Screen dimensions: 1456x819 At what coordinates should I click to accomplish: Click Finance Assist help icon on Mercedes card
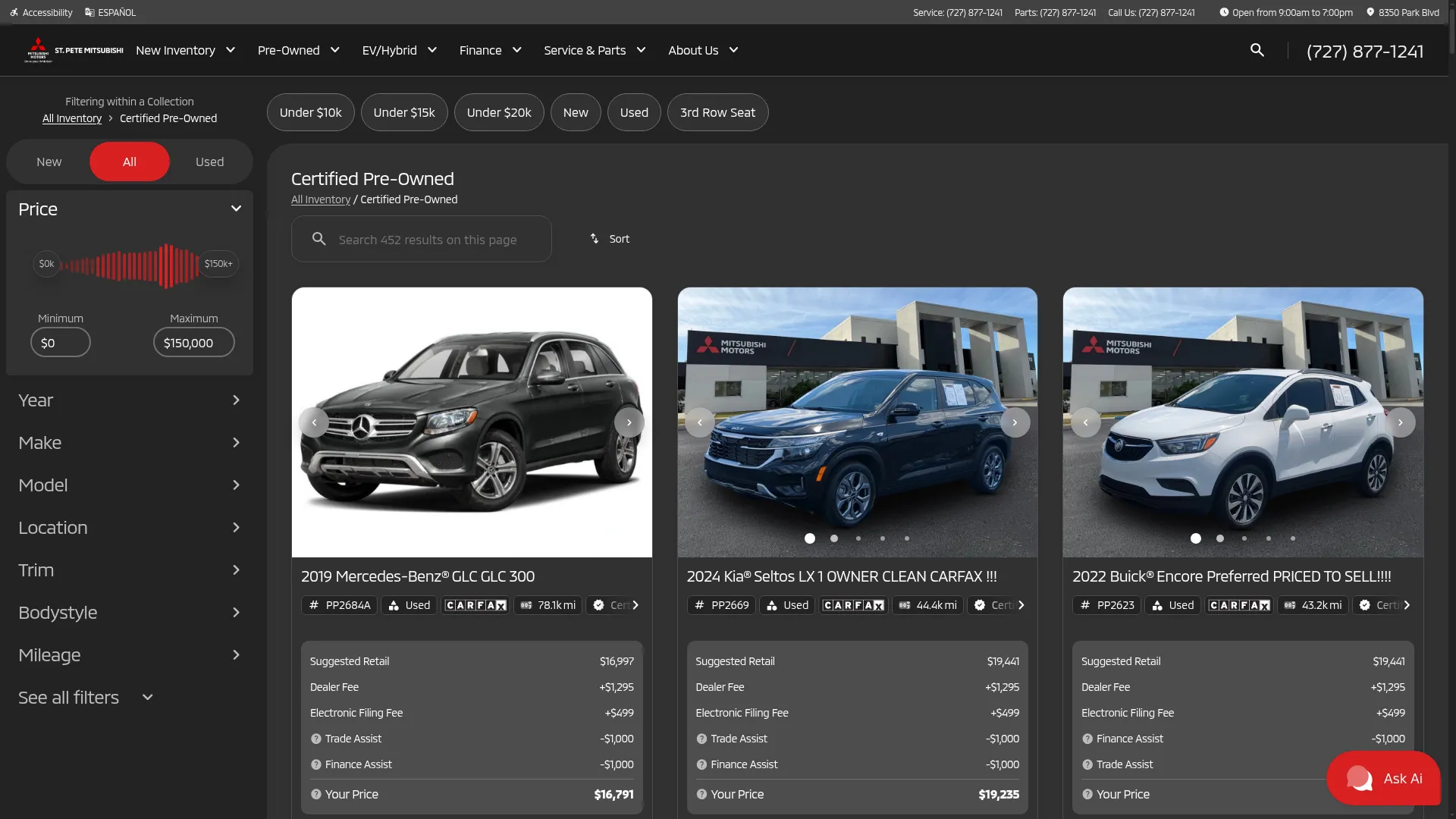(x=316, y=764)
